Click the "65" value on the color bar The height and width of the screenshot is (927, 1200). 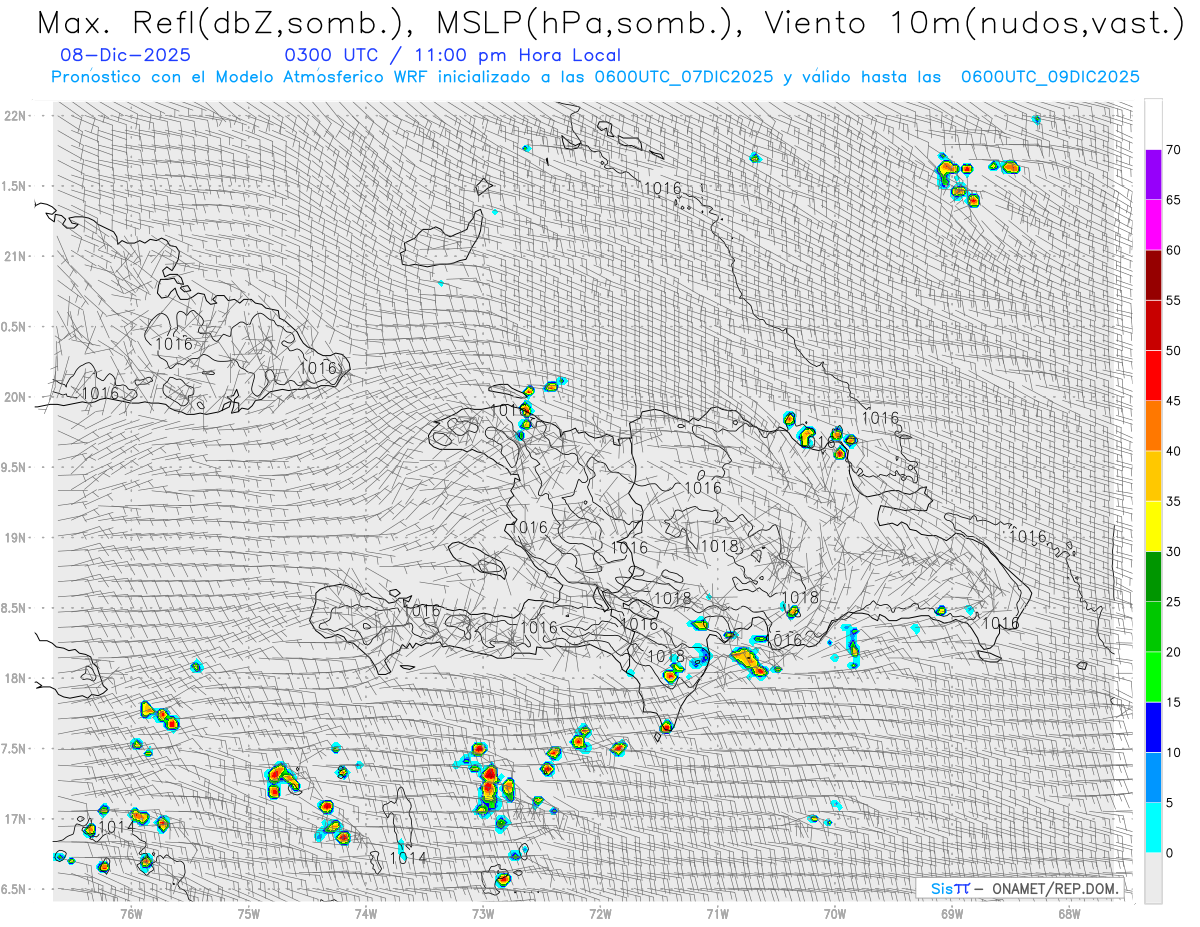[x=1174, y=200]
